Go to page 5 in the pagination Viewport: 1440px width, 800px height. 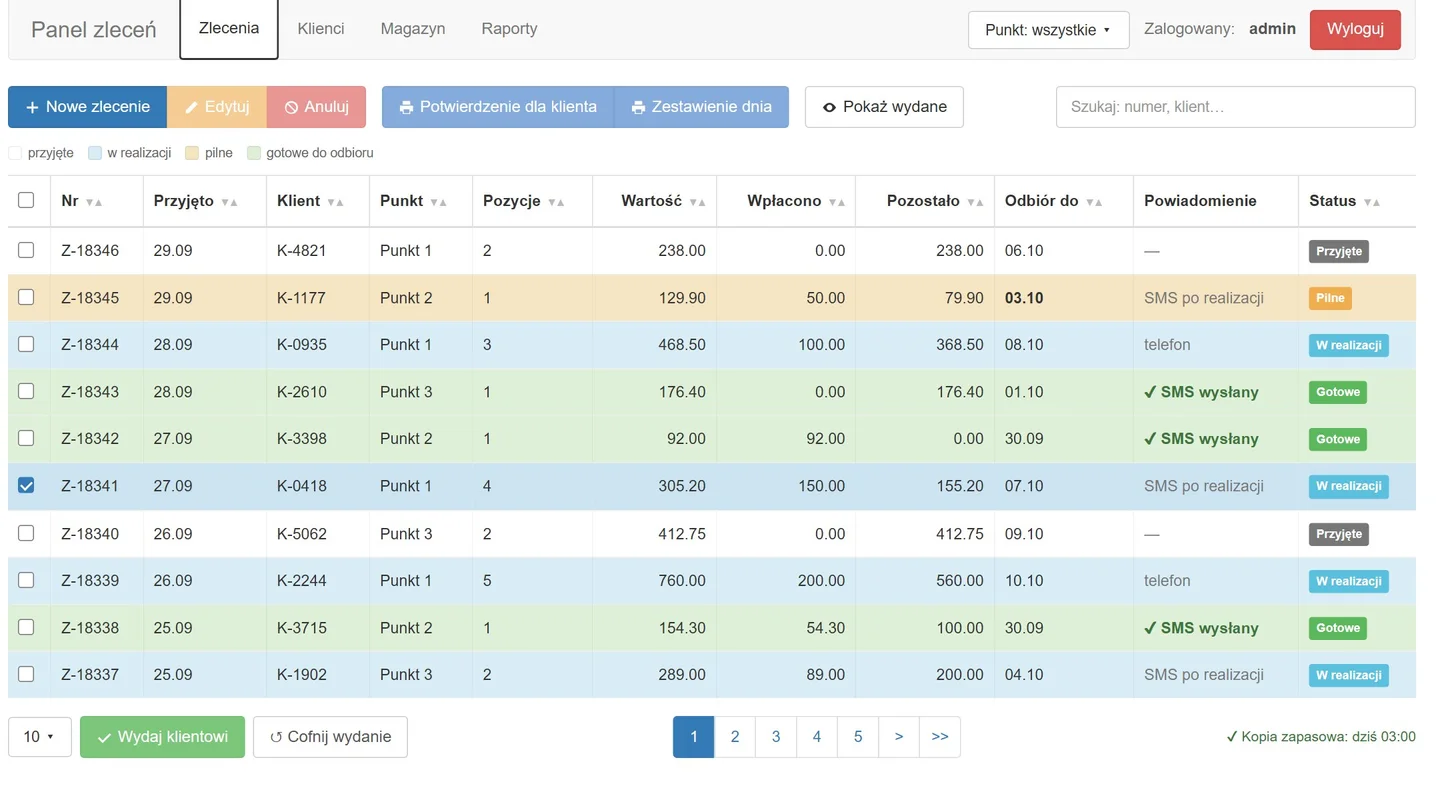[x=858, y=737]
